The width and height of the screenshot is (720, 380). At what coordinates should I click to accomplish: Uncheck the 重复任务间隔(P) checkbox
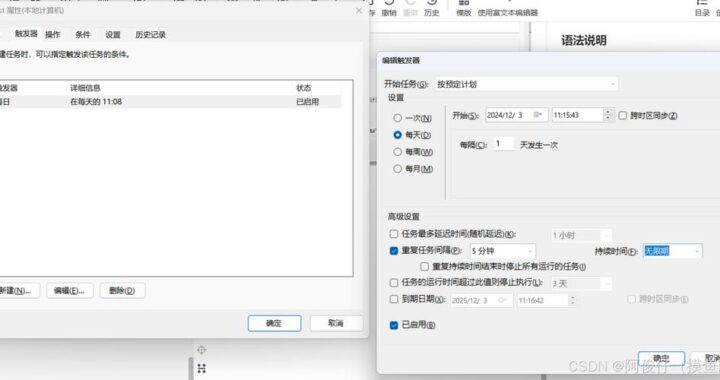tap(394, 251)
